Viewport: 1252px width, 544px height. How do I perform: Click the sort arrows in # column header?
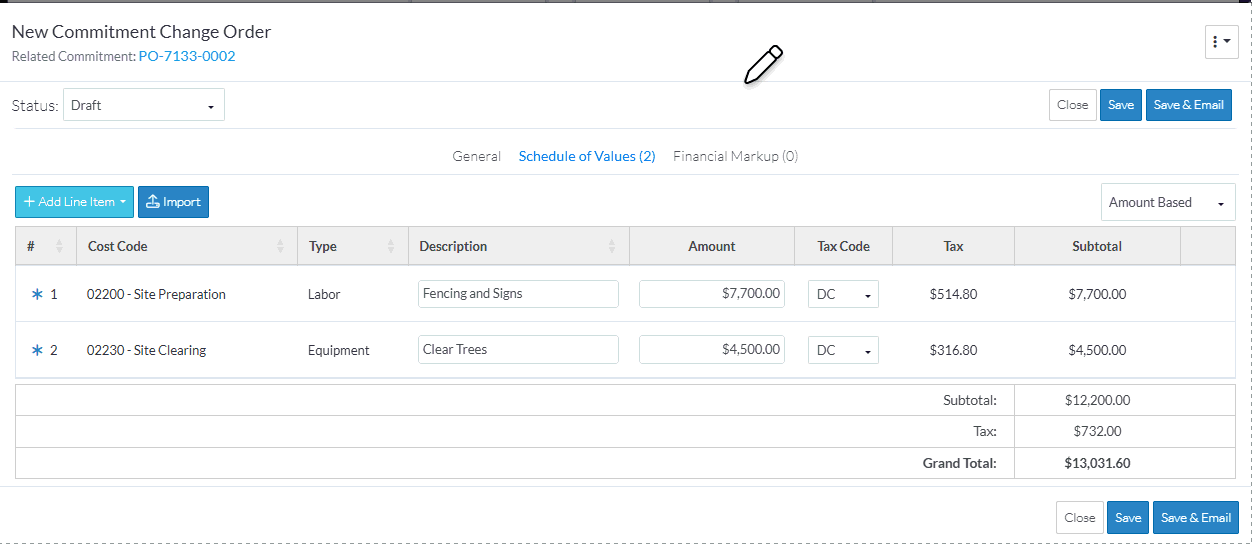[60, 246]
